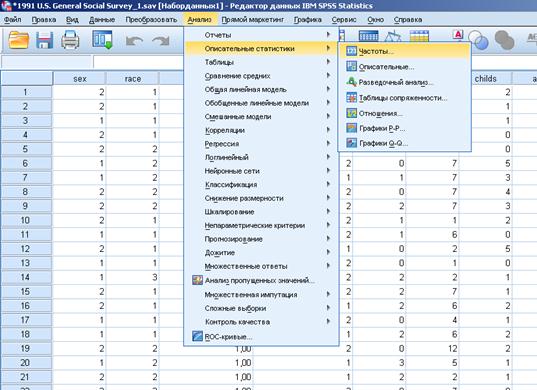Expand the Таблицы submenu
This screenshot has width=537, height=390.
[x=261, y=62]
